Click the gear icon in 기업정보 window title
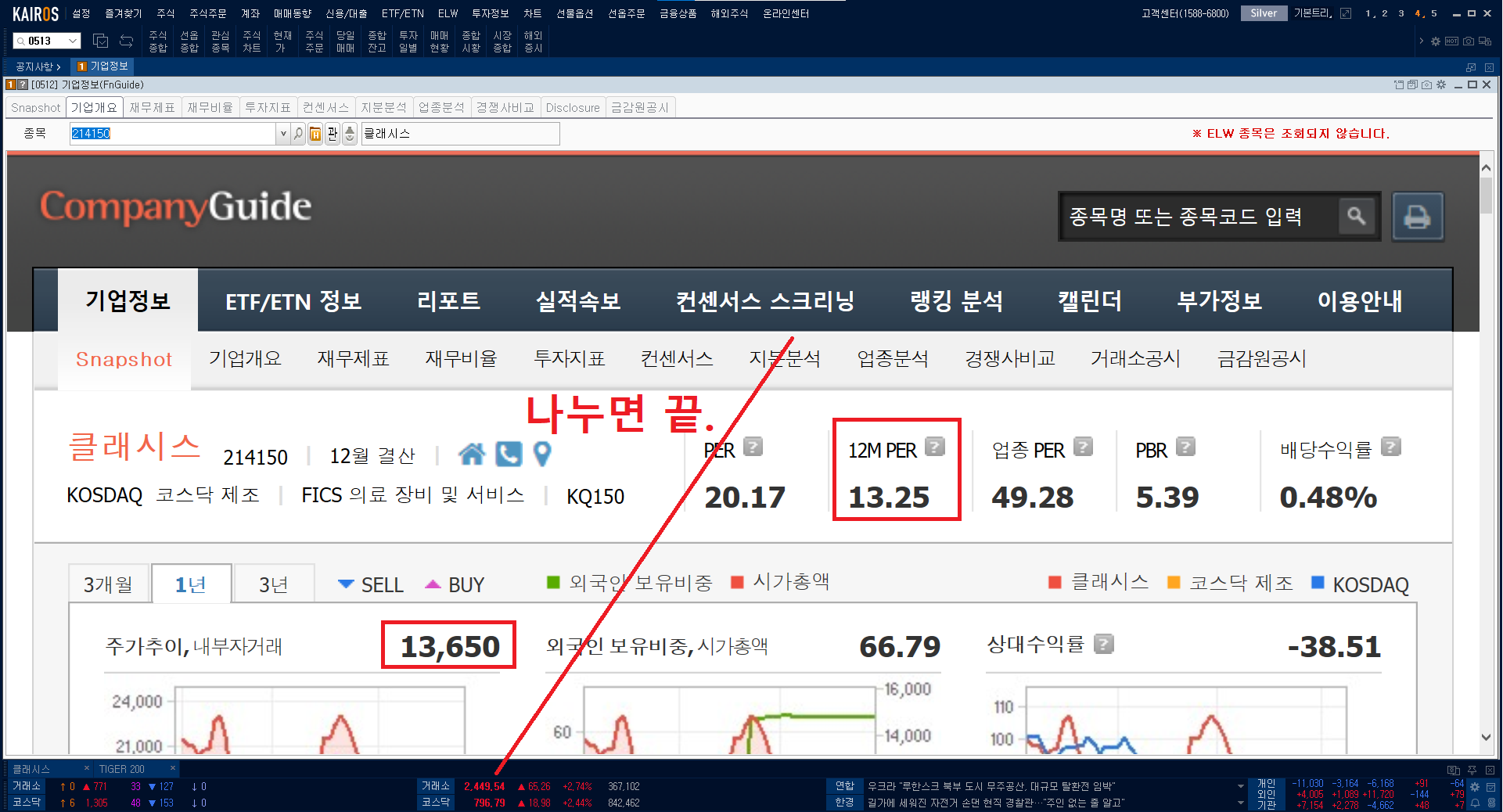This screenshot has width=1503, height=812. [x=1441, y=84]
